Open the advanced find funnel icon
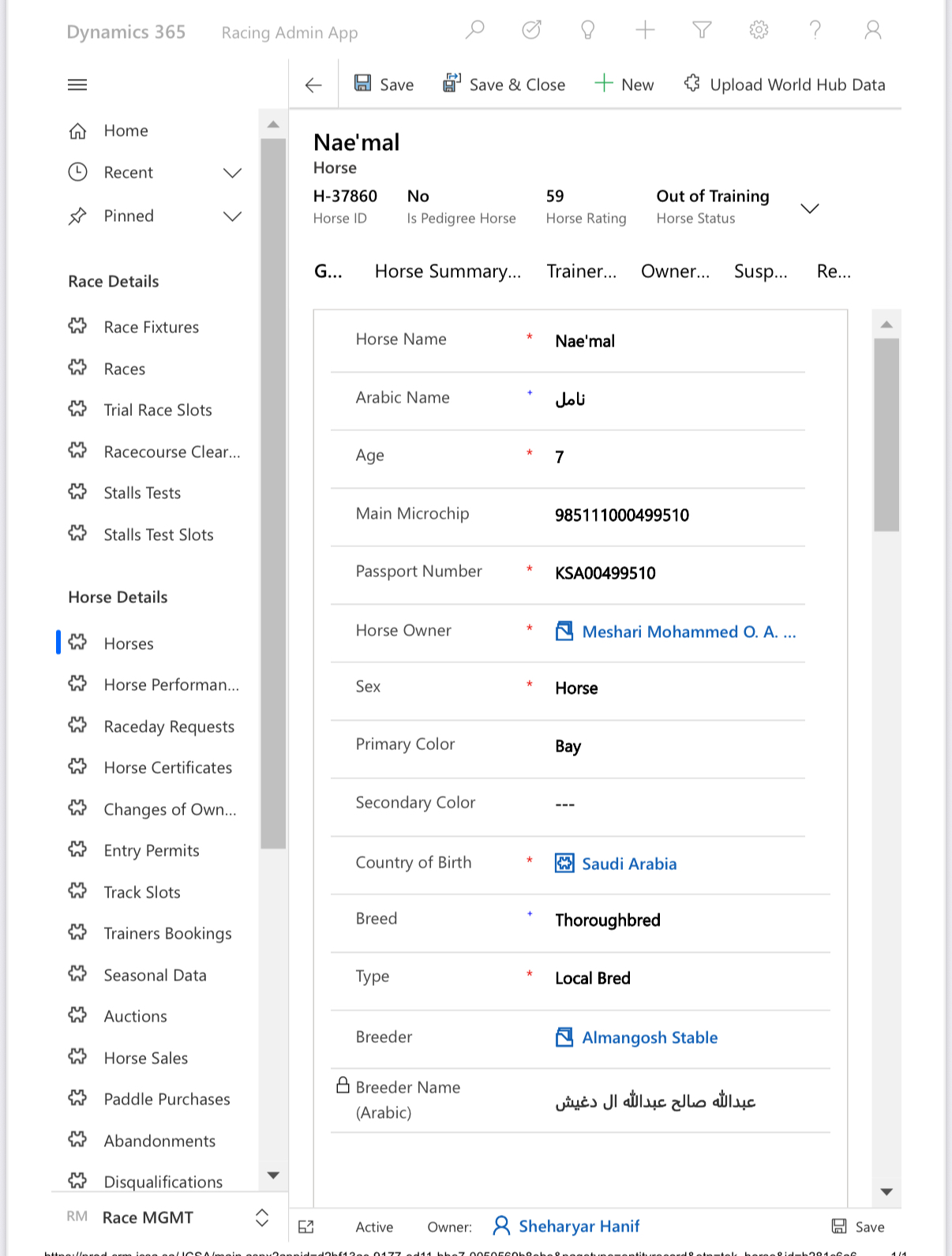 [702, 31]
